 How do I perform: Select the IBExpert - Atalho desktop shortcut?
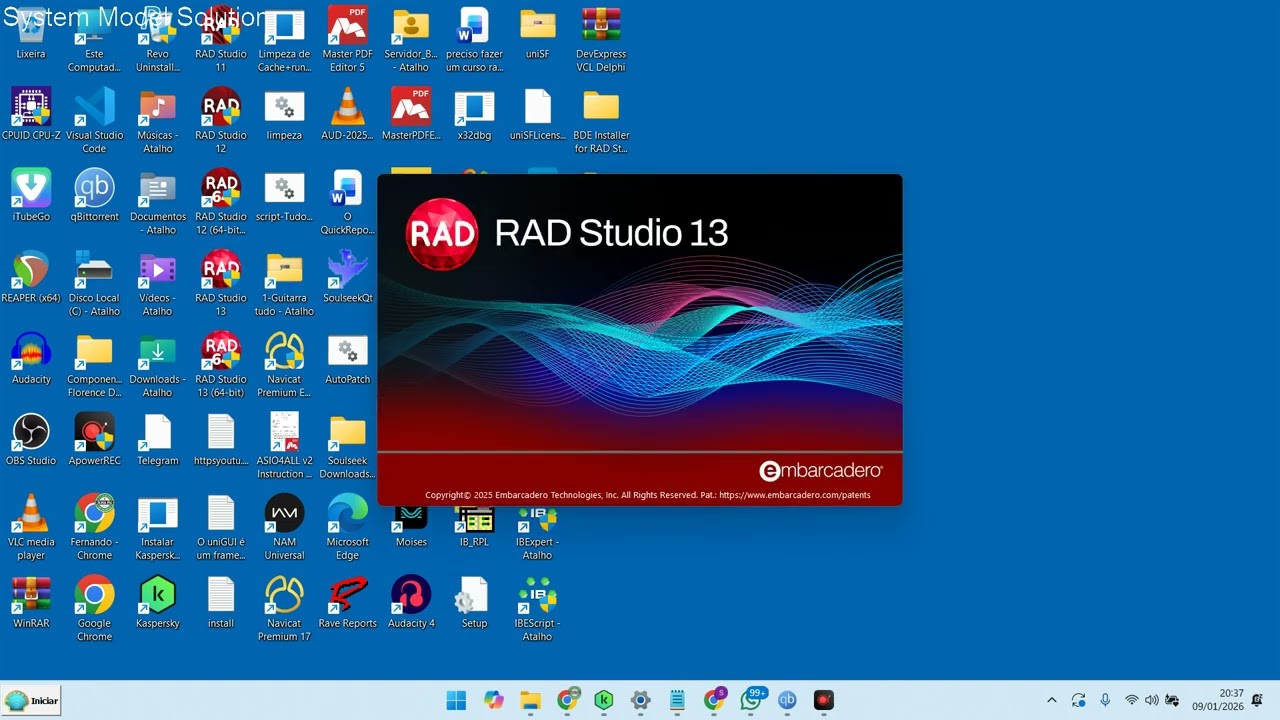point(537,532)
